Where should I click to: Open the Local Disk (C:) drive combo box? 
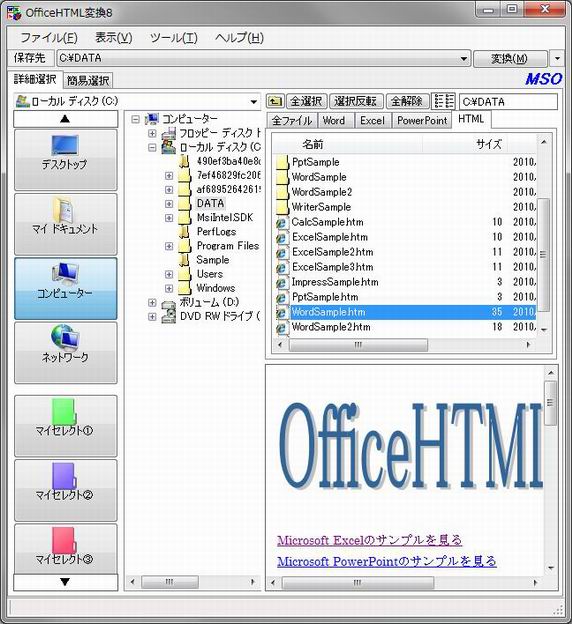click(137, 101)
